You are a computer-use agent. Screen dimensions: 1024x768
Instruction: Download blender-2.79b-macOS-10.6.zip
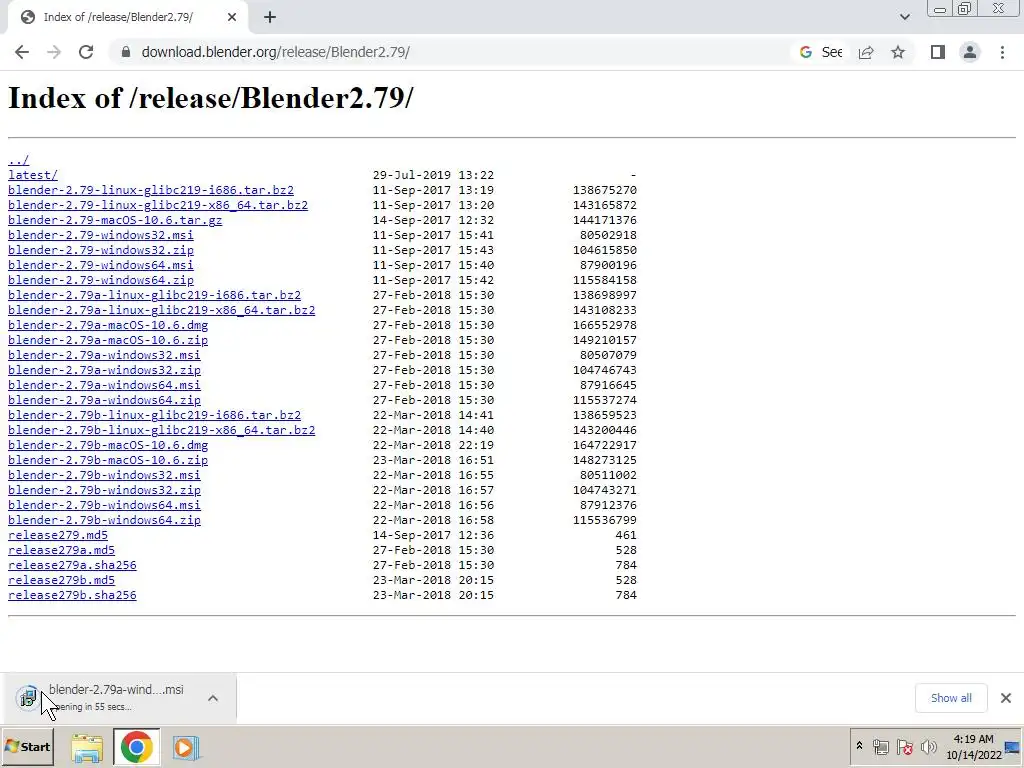[x=108, y=460]
